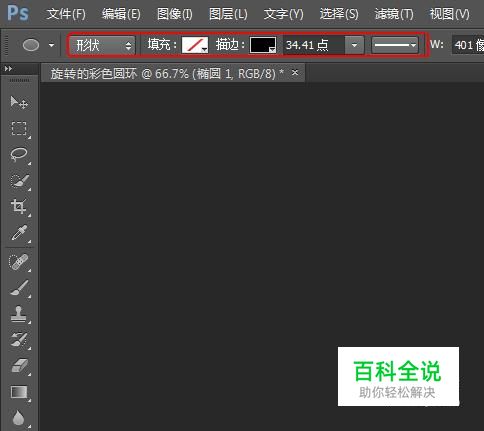Image resolution: width=484 pixels, height=431 pixels.
Task: Select the Lasso tool
Action: click(x=19, y=154)
